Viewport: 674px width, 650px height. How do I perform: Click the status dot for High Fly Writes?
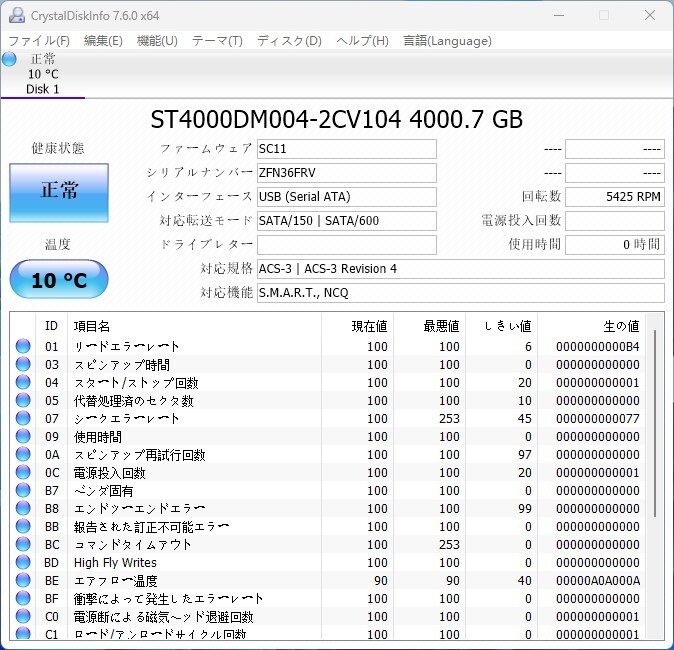point(23,562)
